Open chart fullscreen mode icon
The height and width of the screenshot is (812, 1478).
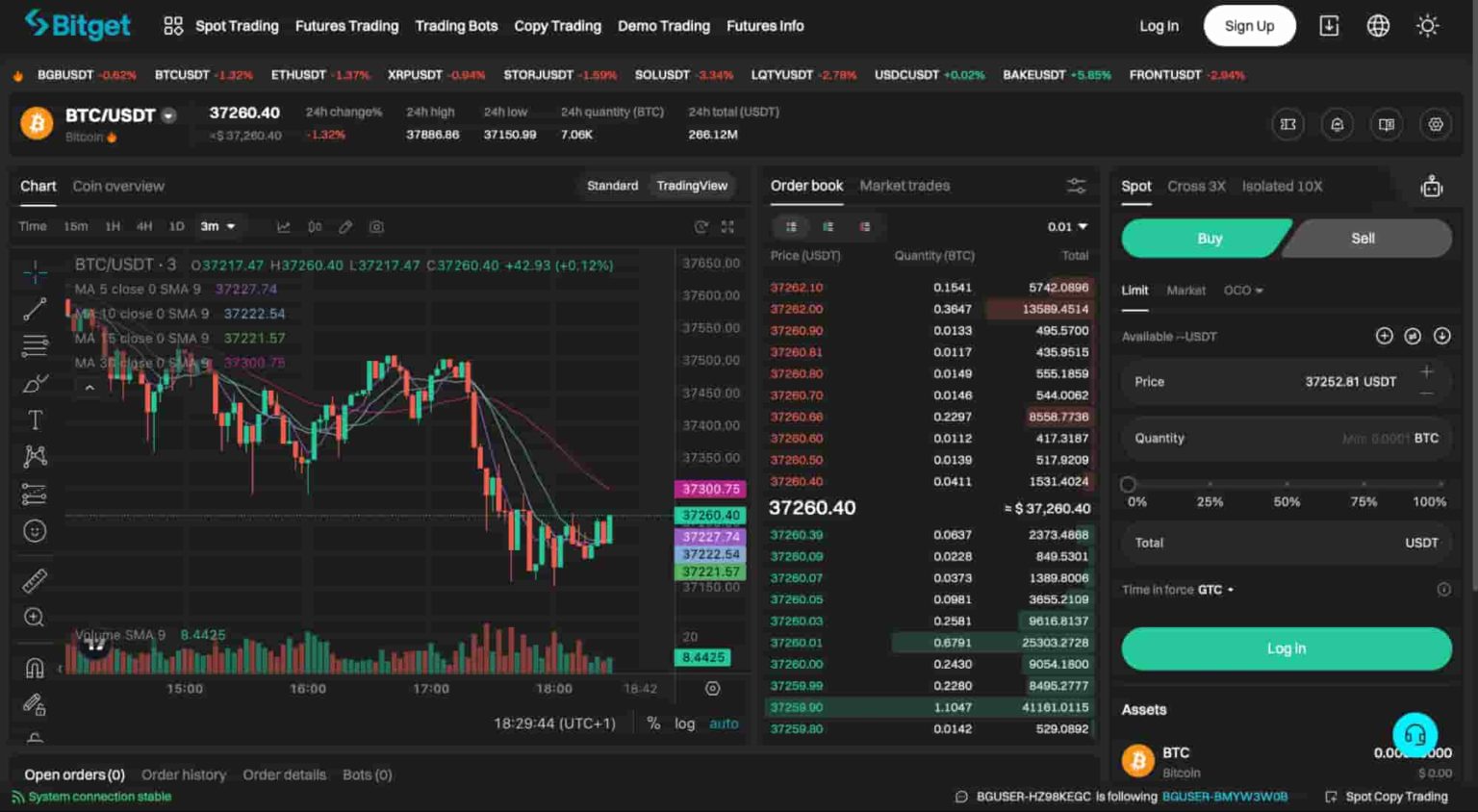[x=727, y=227]
